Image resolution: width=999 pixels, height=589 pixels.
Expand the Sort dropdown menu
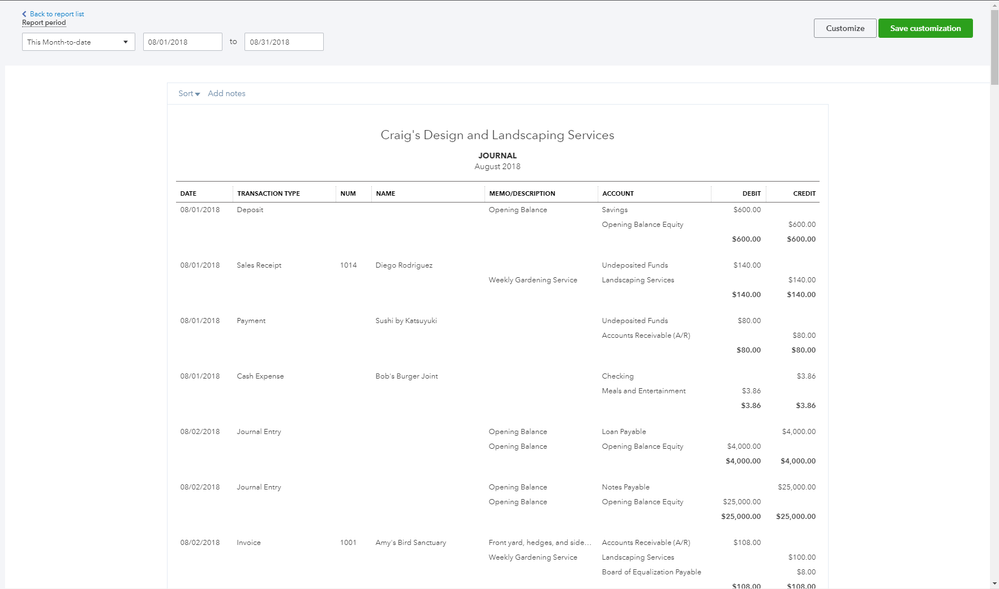(189, 94)
